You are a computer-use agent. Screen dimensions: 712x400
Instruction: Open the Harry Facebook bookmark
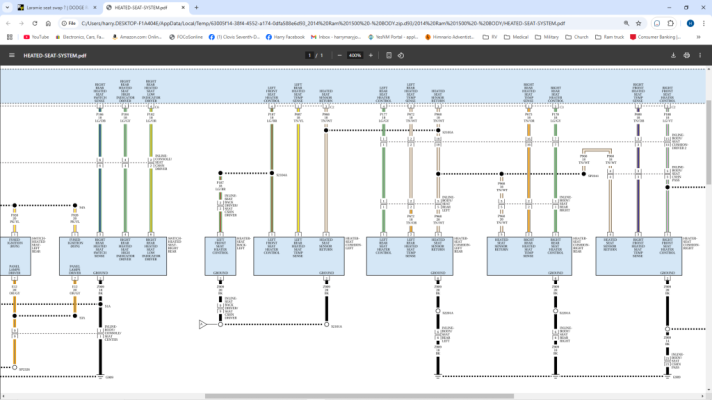(x=285, y=37)
